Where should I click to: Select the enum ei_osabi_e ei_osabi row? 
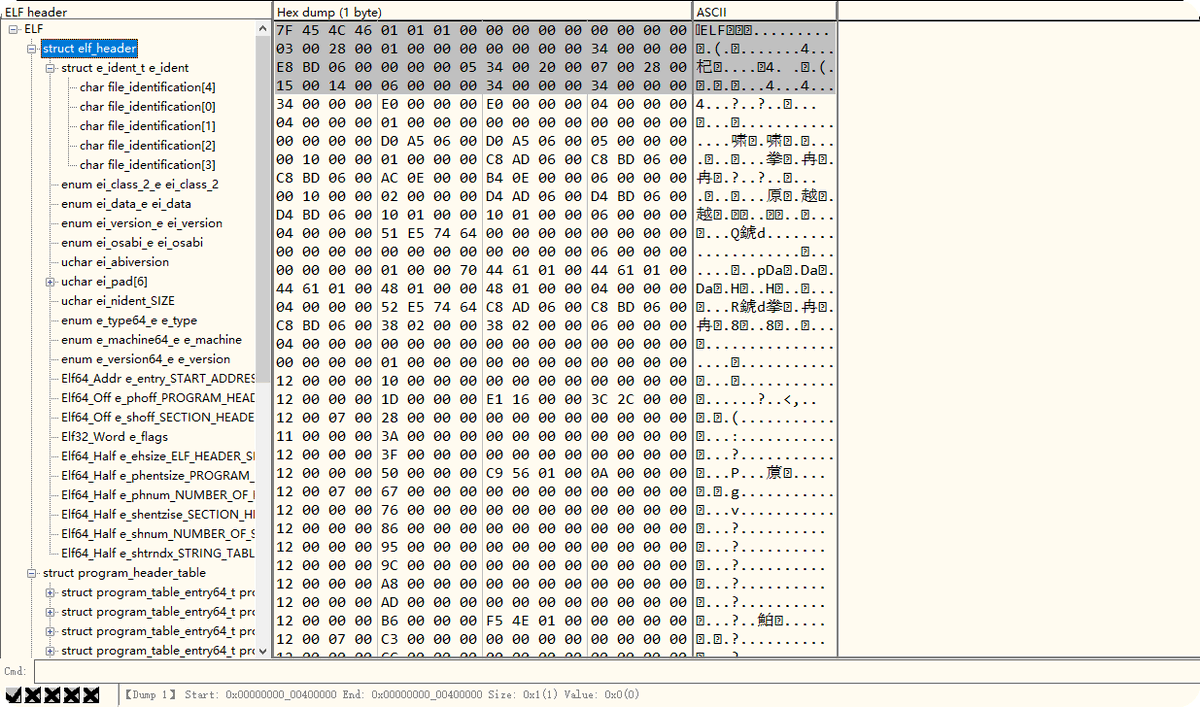point(132,242)
